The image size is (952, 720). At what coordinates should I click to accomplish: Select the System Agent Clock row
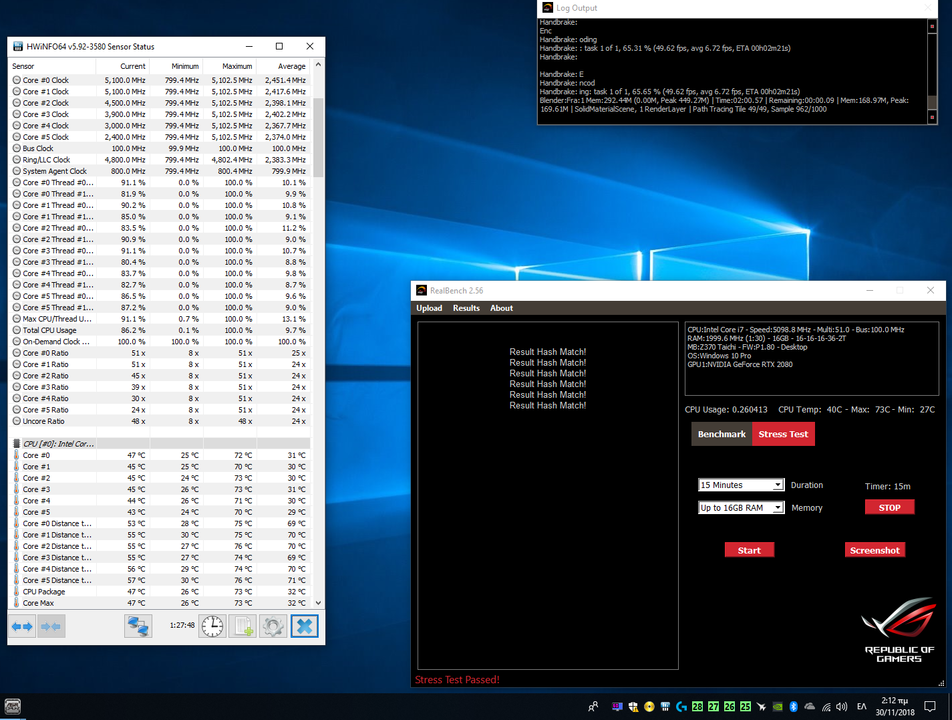click(160, 171)
